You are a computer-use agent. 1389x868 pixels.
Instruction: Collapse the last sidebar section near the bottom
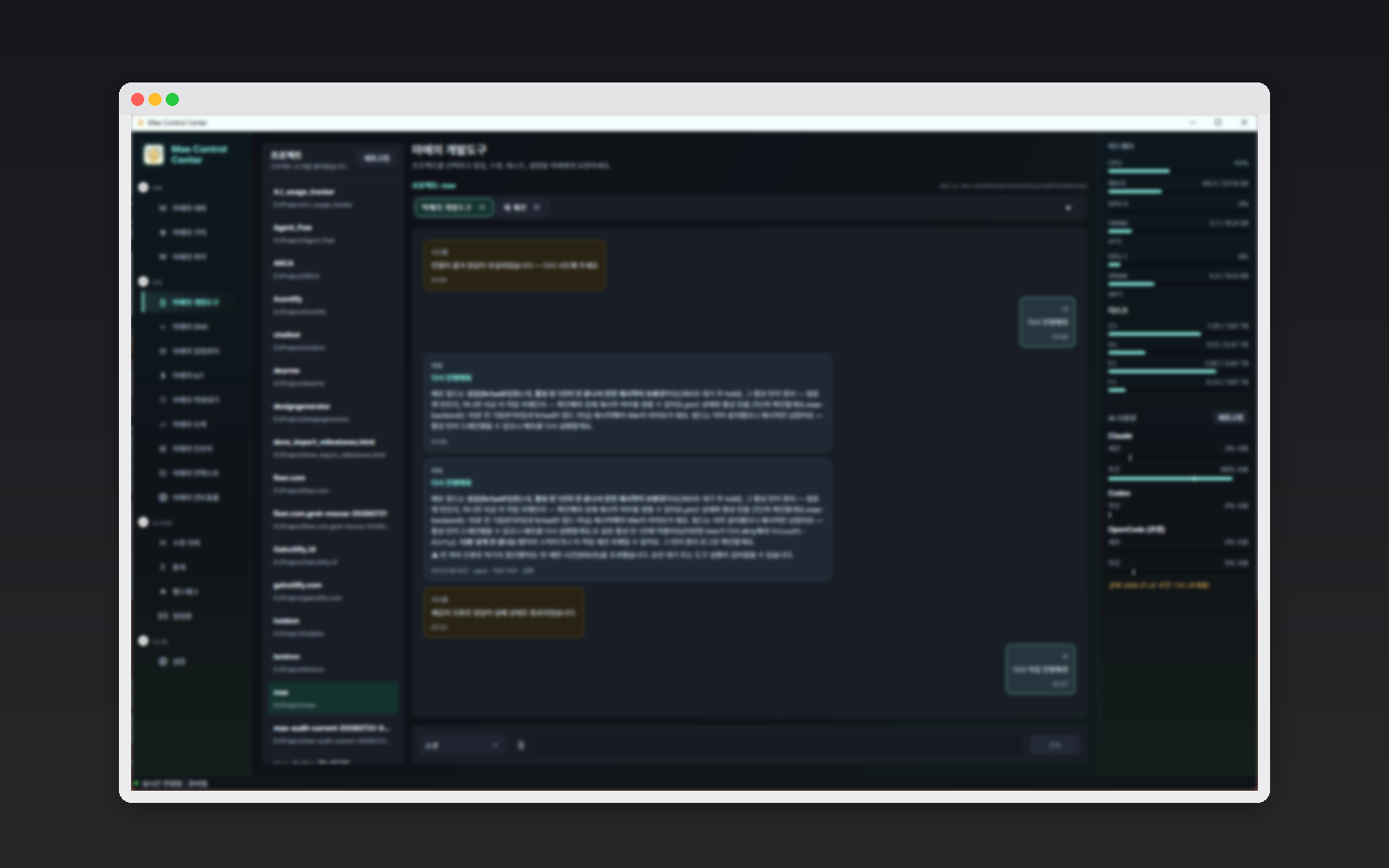click(143, 641)
